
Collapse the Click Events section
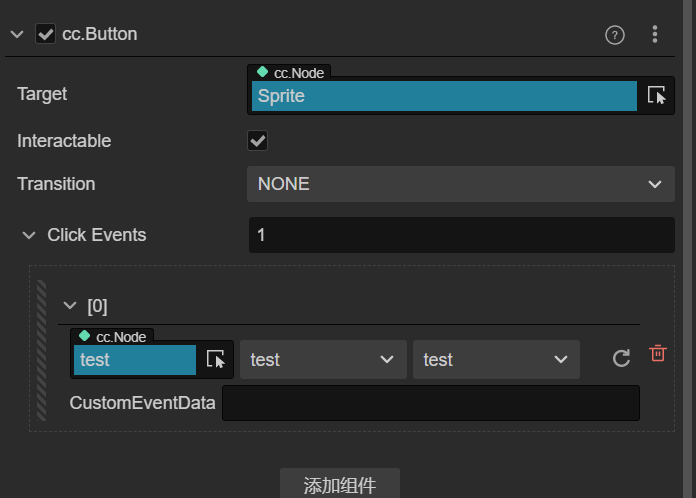(x=29, y=235)
